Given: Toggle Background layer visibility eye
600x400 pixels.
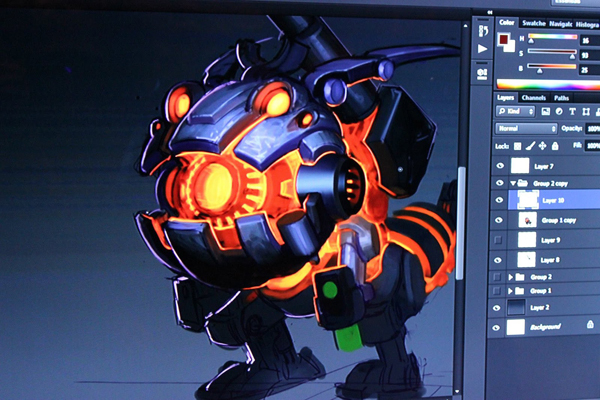Looking at the screenshot, I should (497, 328).
